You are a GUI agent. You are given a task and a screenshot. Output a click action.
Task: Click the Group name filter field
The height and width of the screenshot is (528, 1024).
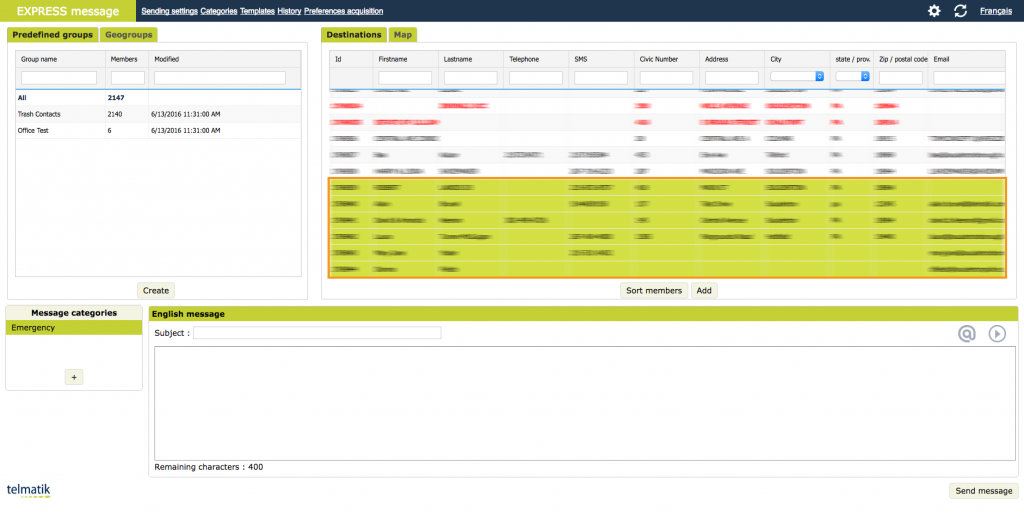[x=59, y=78]
